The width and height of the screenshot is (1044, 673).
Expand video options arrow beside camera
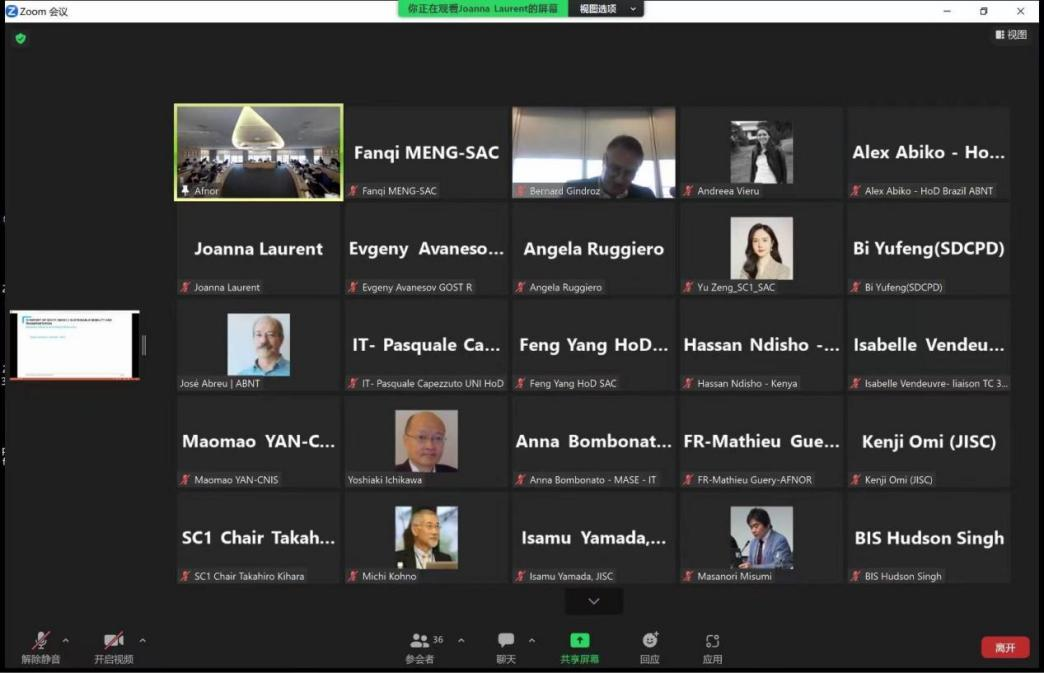pos(142,640)
